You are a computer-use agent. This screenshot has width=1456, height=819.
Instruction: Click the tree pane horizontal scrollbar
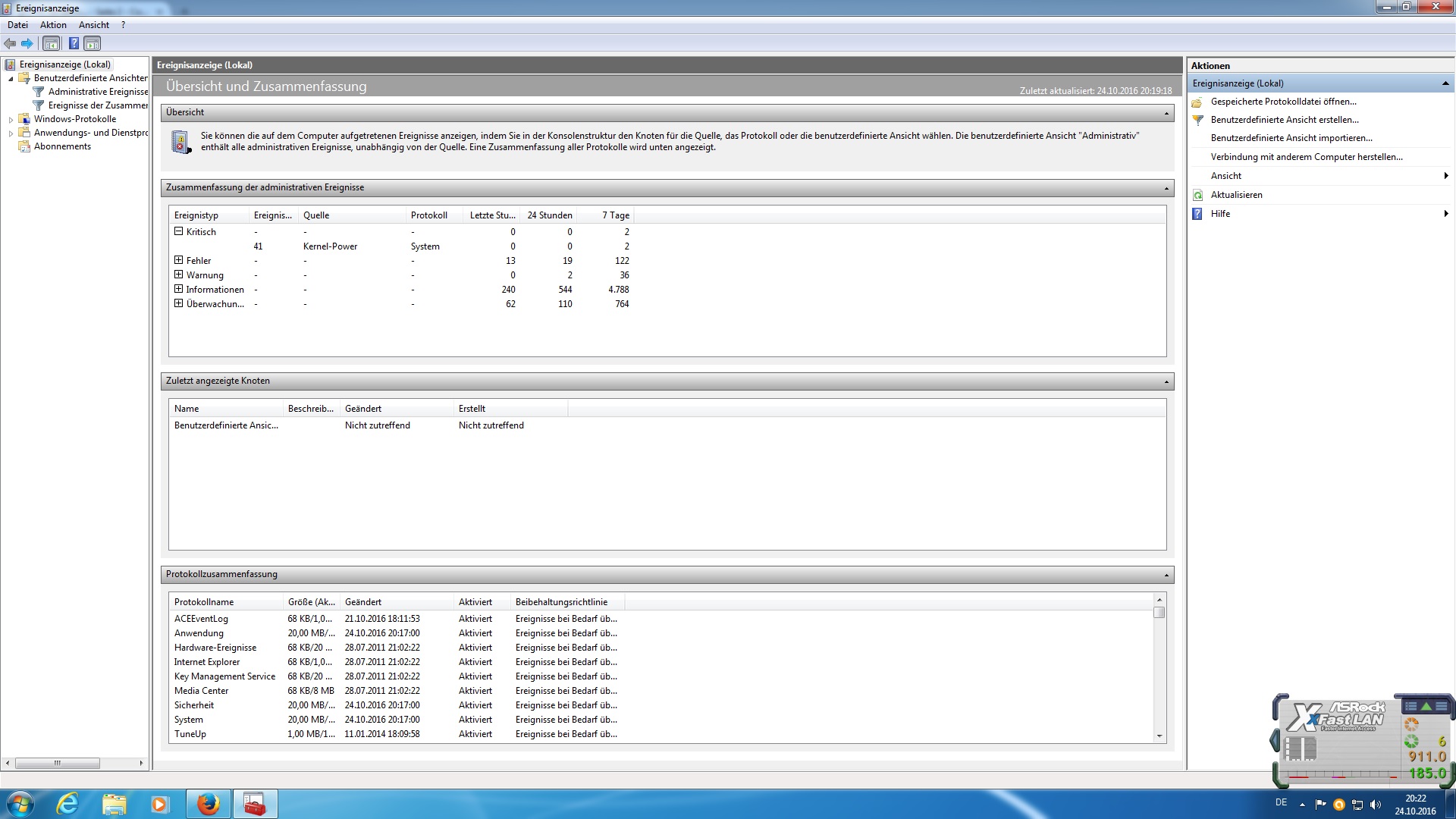tap(58, 763)
